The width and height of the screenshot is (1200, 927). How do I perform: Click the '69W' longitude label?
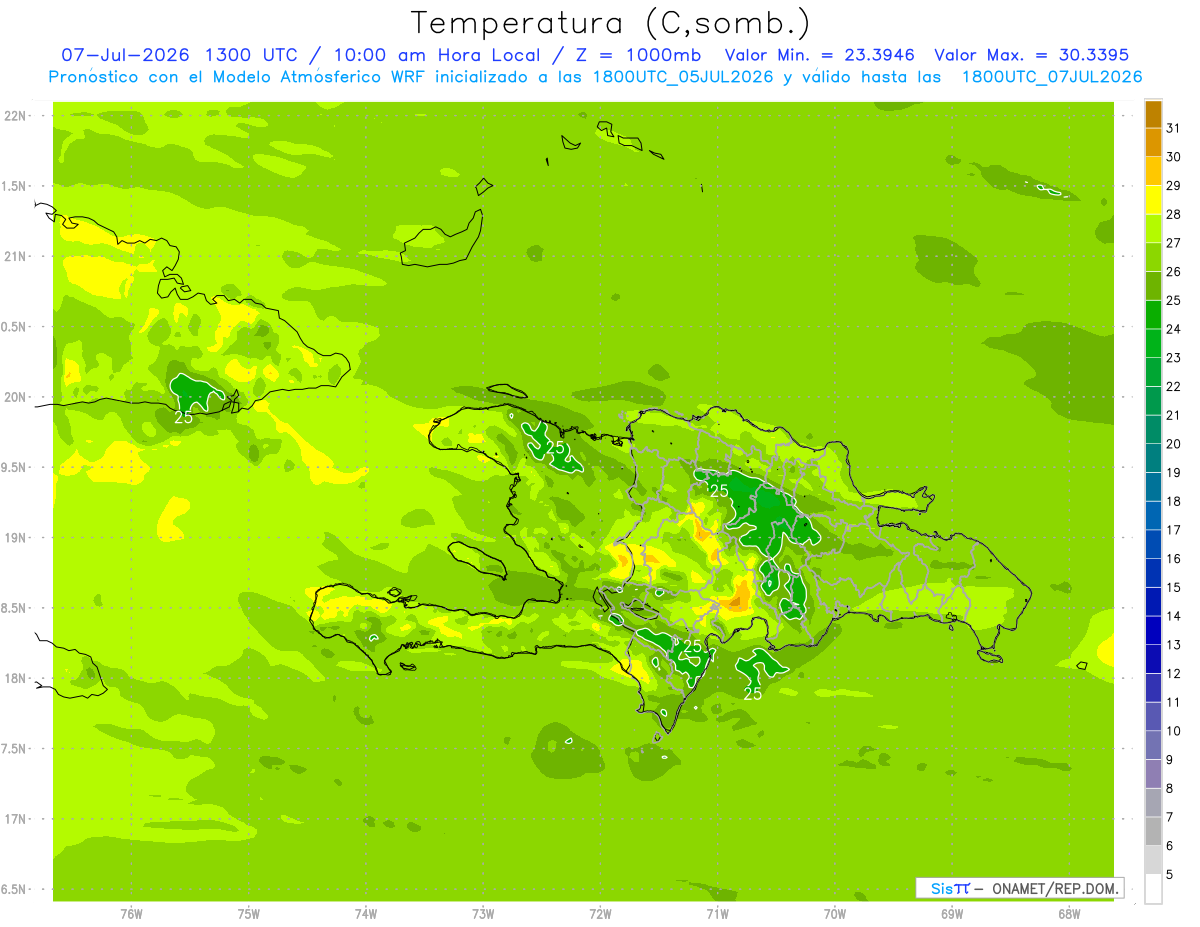[x=951, y=913]
